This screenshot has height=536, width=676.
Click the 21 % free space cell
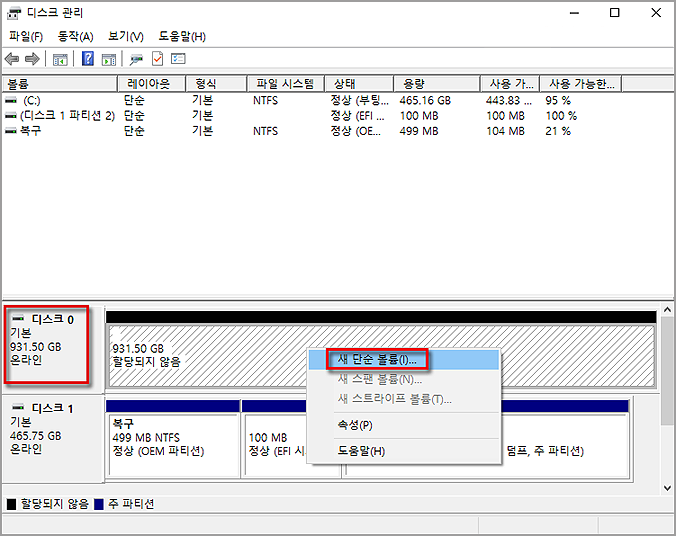pos(558,131)
